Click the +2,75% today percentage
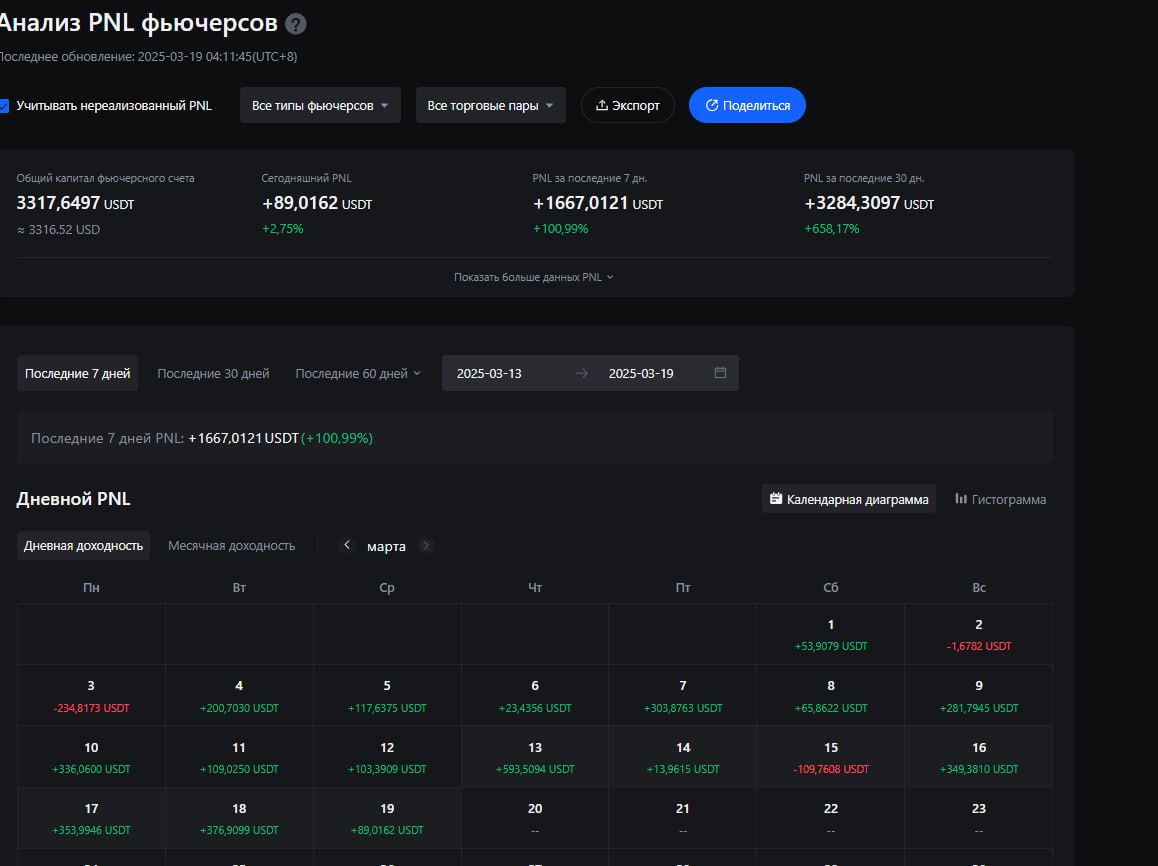The width and height of the screenshot is (1158, 866). 282,229
